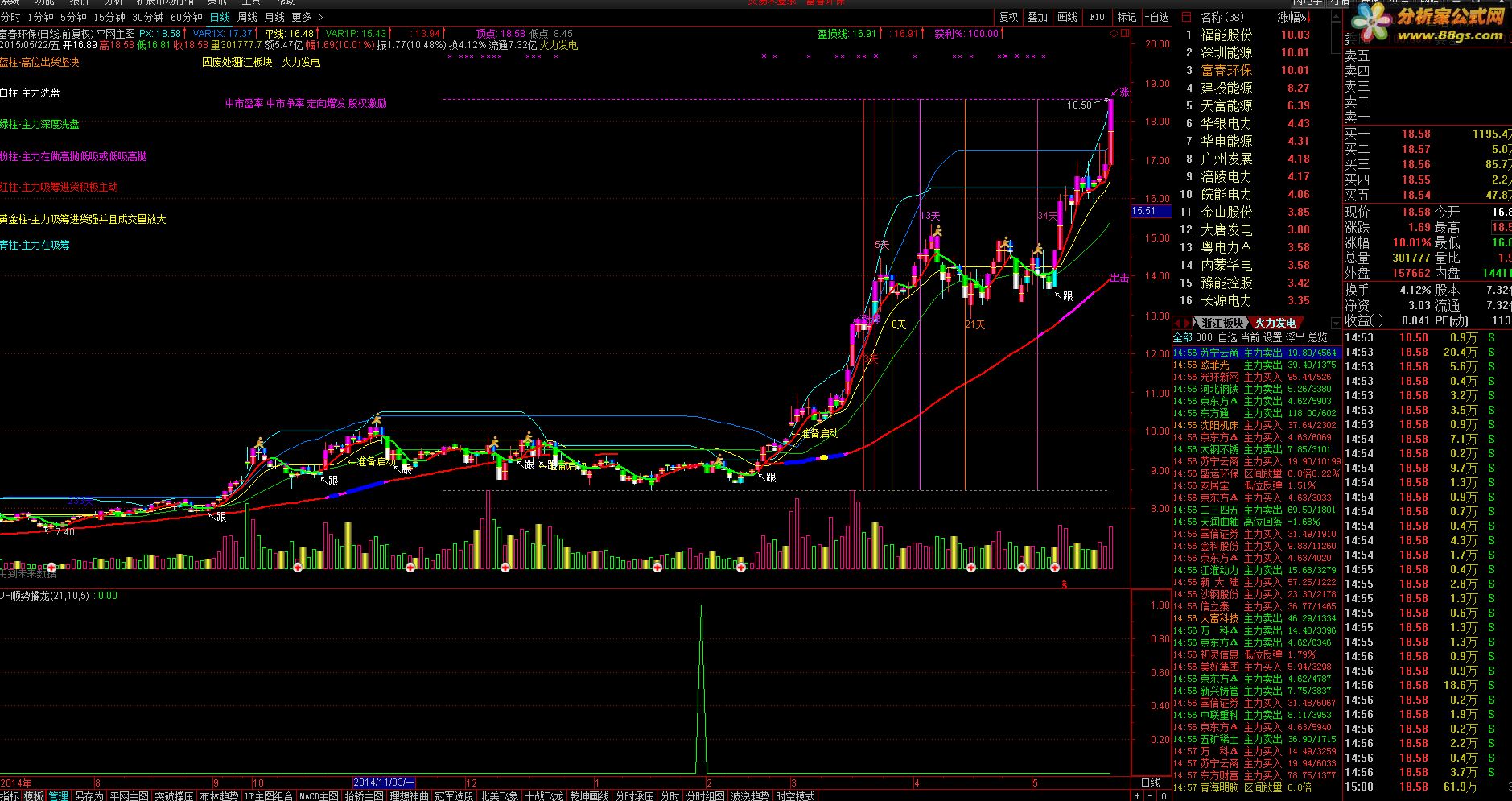
Task: Select 华银电力 in the stock list
Action: pyautogui.click(x=1226, y=123)
